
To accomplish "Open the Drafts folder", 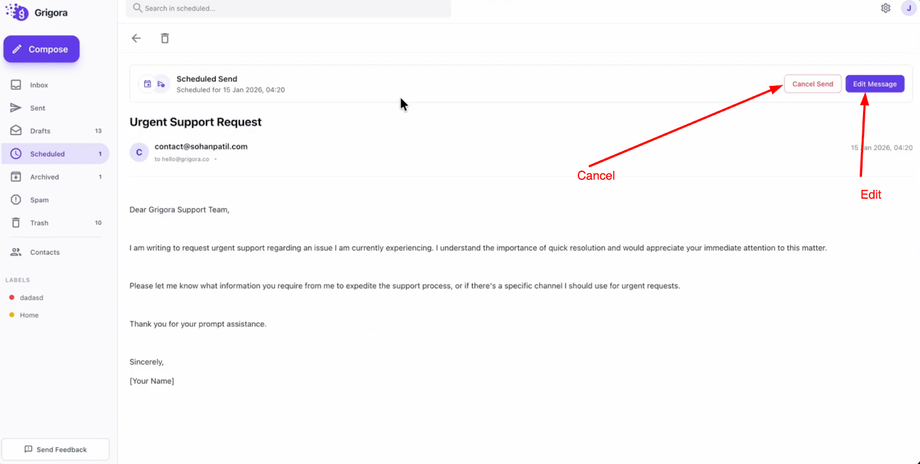I will tap(55, 131).
